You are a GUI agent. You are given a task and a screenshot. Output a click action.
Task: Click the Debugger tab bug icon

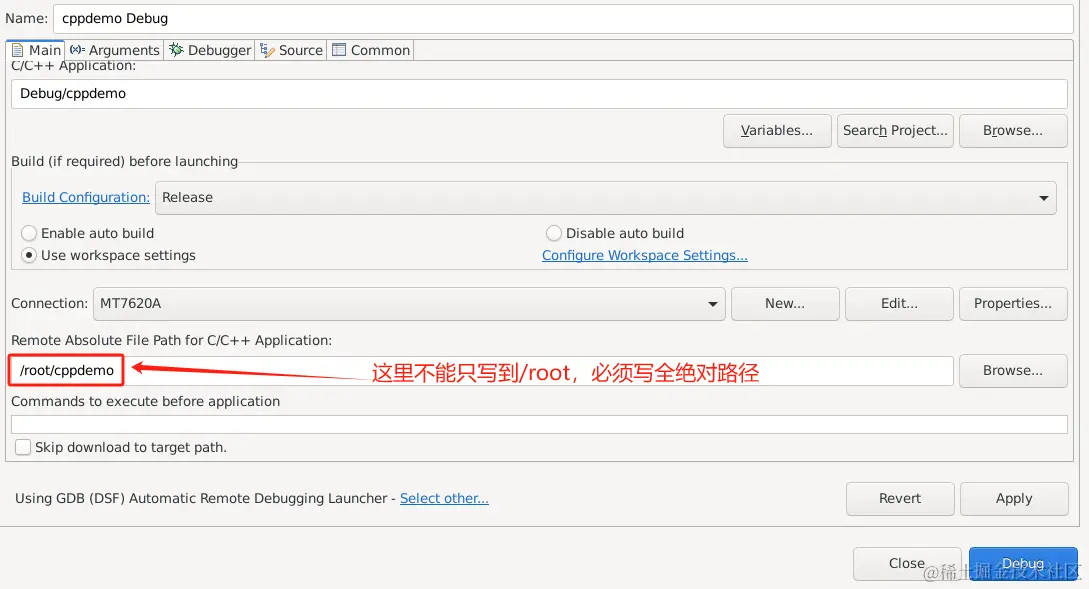176,49
